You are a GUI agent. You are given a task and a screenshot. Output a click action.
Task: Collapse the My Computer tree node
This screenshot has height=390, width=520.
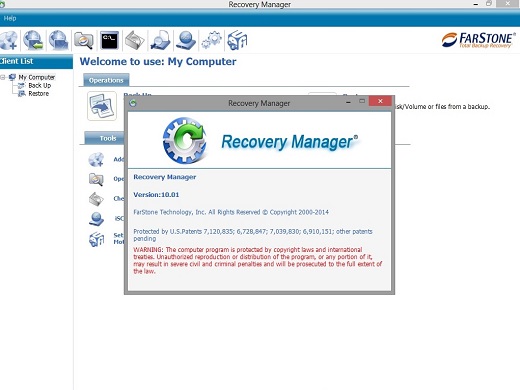(x=3, y=77)
